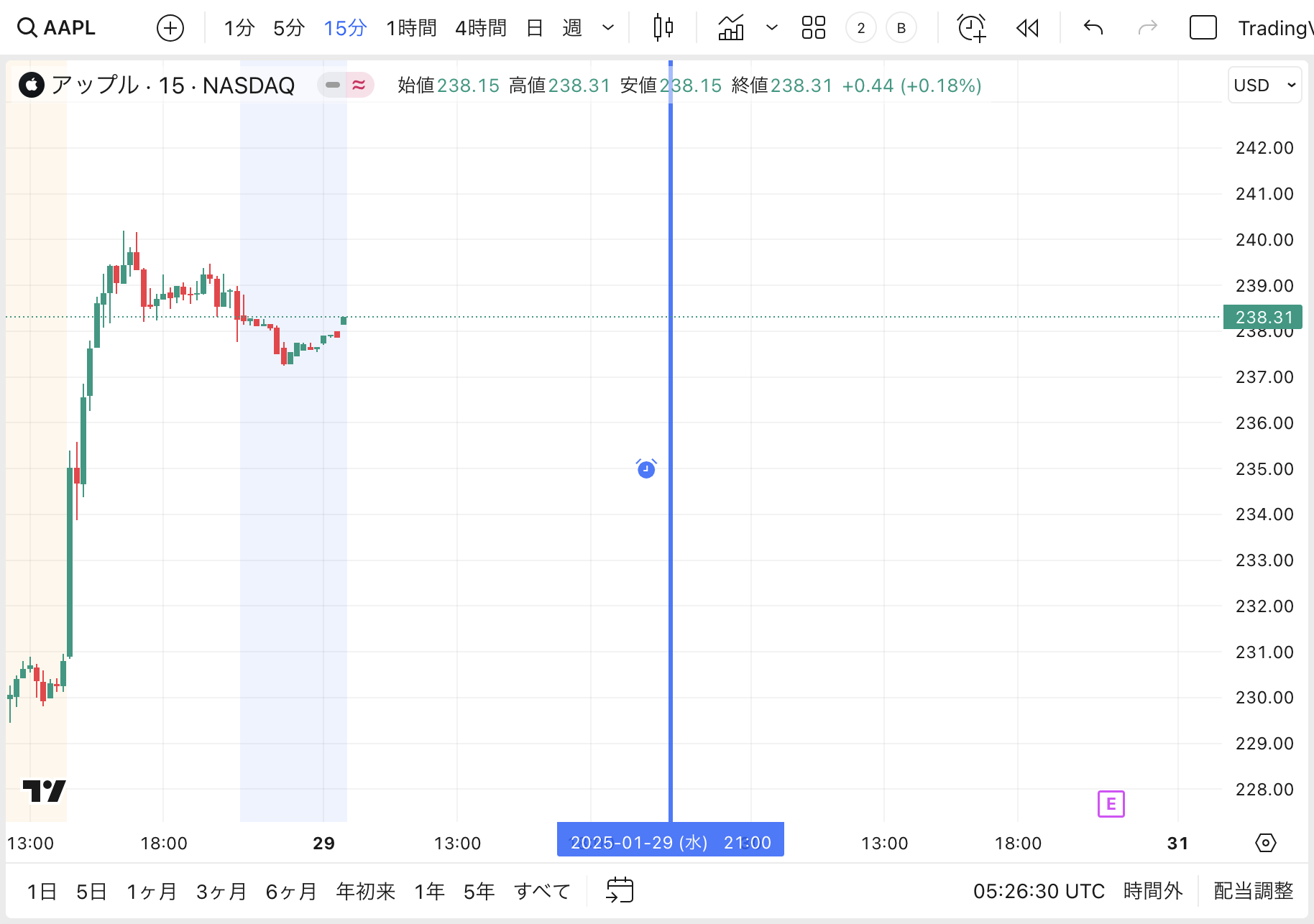Click the create alert clock icon
The height and width of the screenshot is (924, 1314).
(971, 28)
